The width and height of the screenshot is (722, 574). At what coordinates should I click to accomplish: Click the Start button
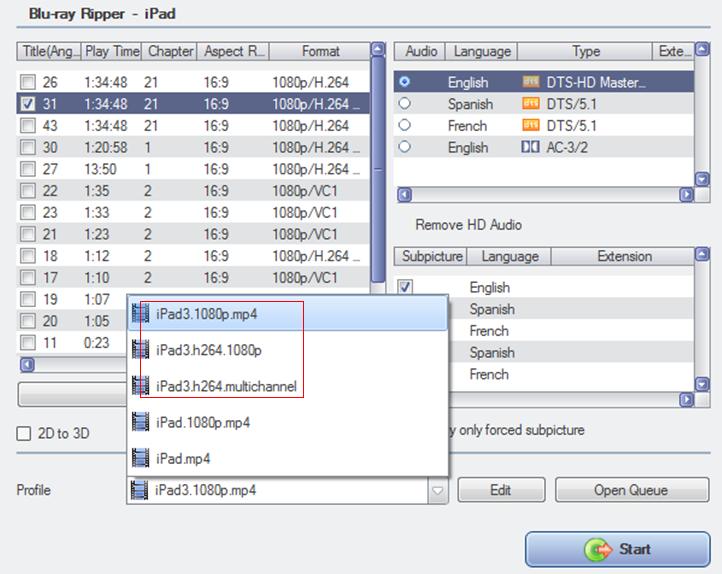[617, 549]
